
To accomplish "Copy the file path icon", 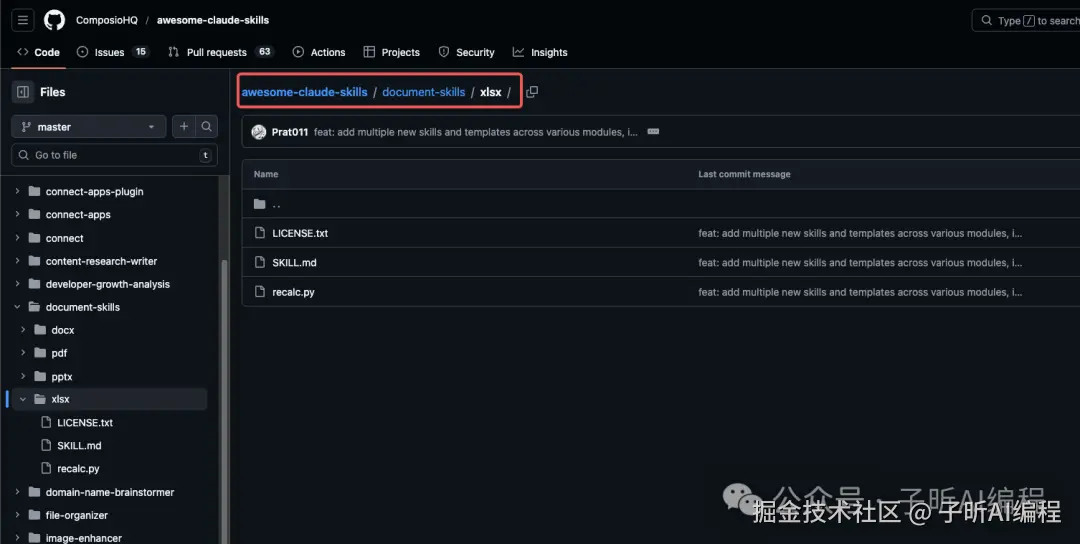I will 532,92.
